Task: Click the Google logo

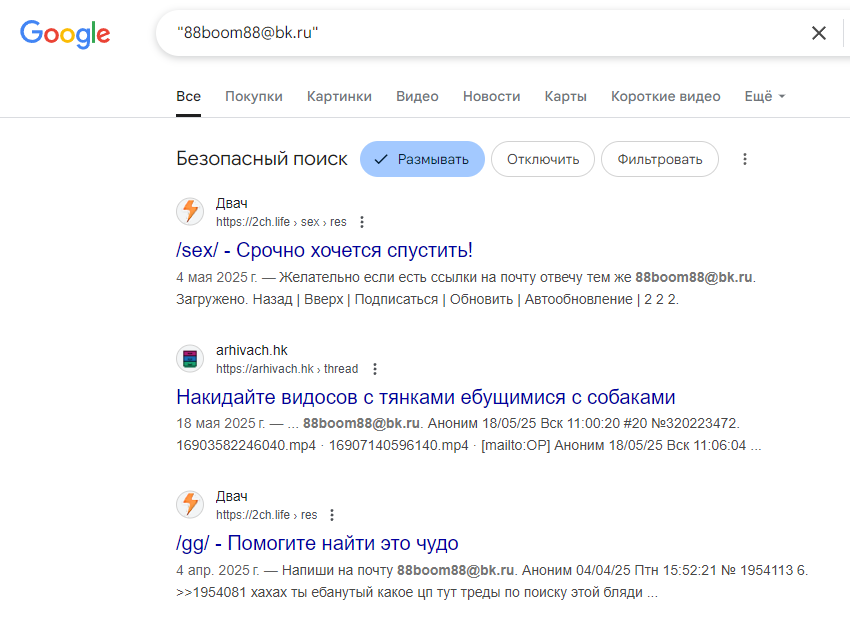Action: click(x=65, y=34)
